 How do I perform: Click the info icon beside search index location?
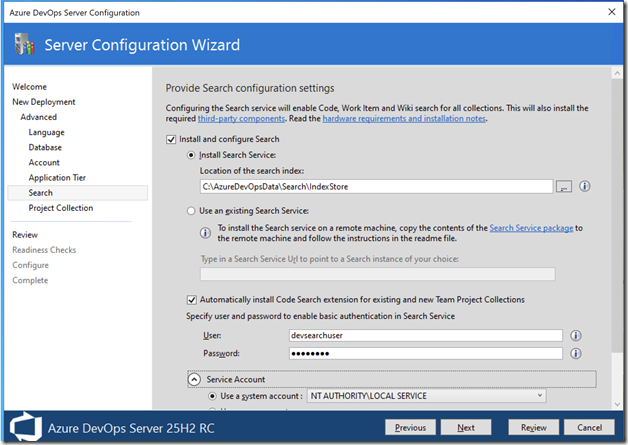tap(585, 186)
